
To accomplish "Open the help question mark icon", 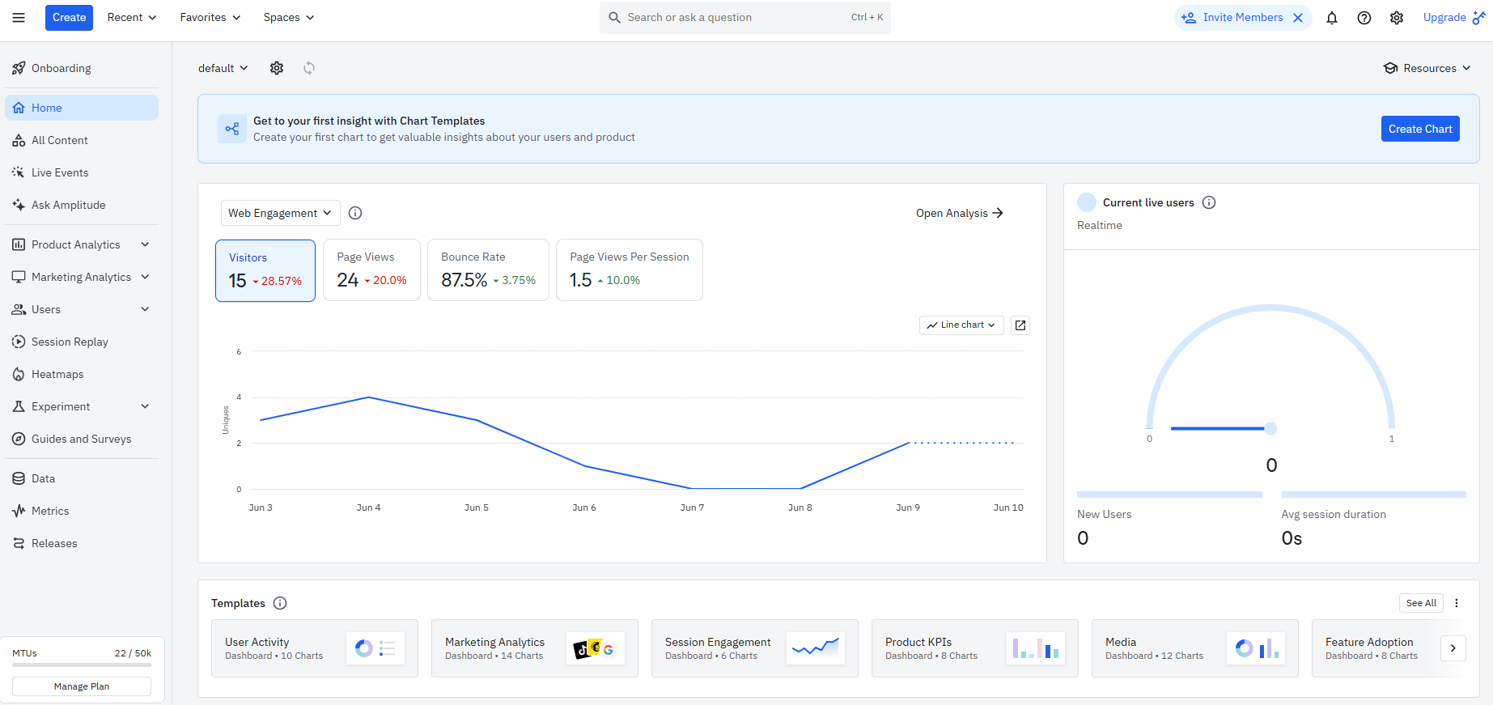I will pos(1364,18).
